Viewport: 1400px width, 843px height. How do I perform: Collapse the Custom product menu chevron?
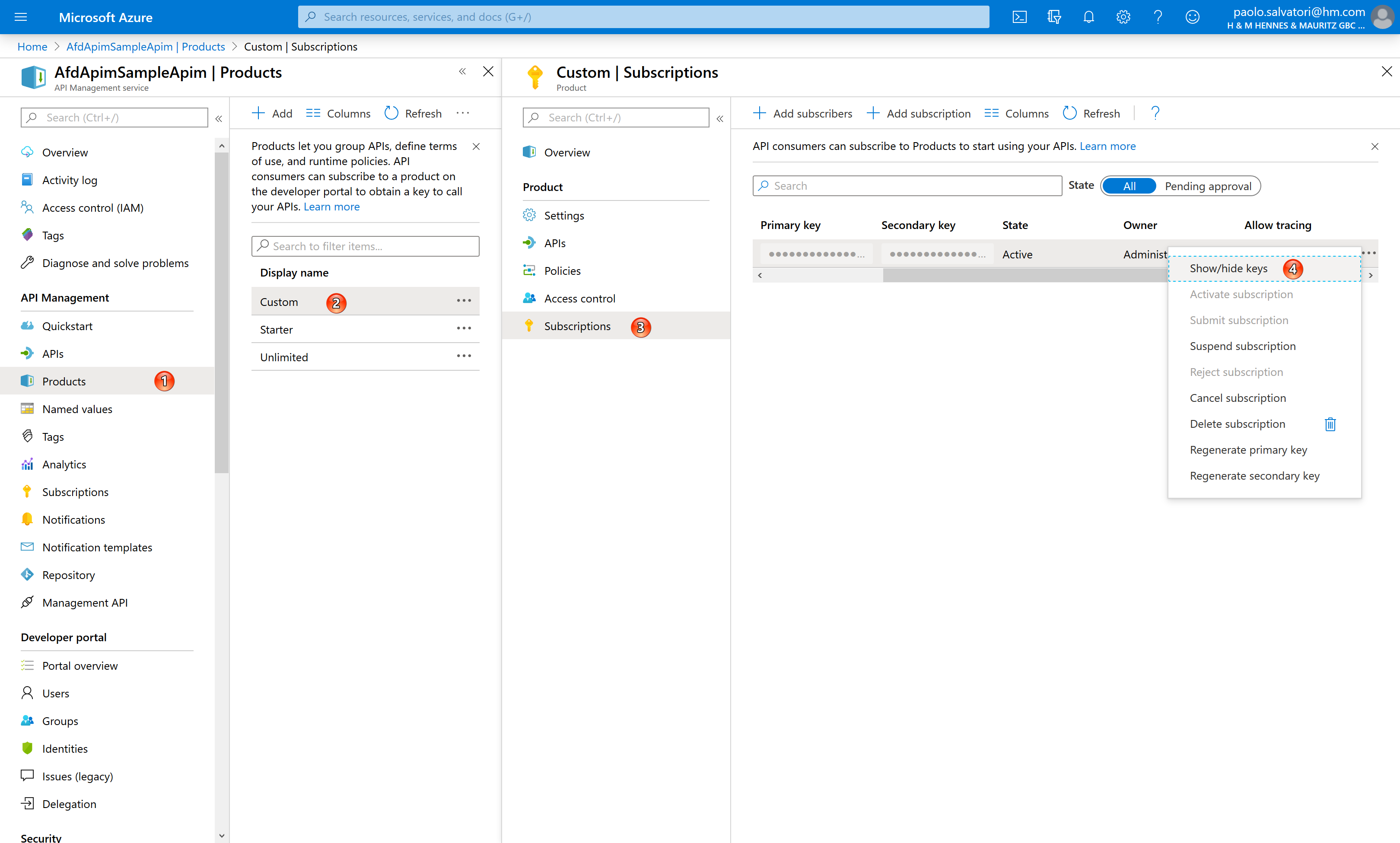(719, 118)
